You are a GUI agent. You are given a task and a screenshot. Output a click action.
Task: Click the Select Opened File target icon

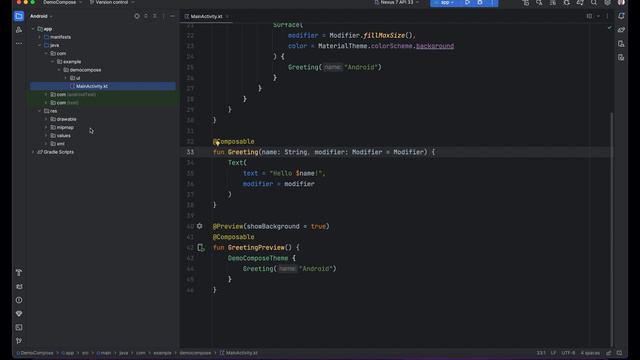137,16
